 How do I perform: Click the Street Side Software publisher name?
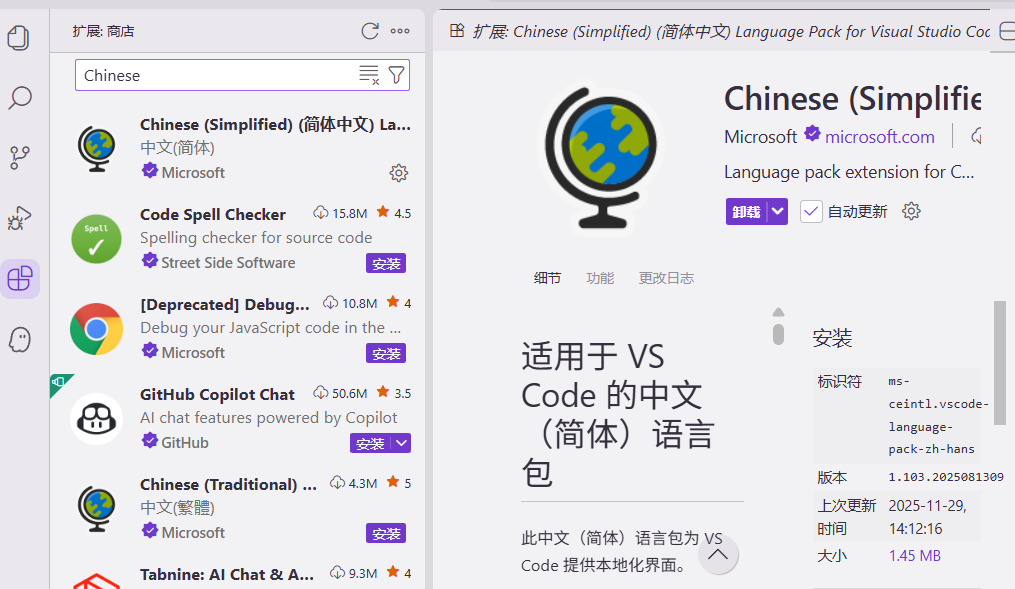coord(228,262)
